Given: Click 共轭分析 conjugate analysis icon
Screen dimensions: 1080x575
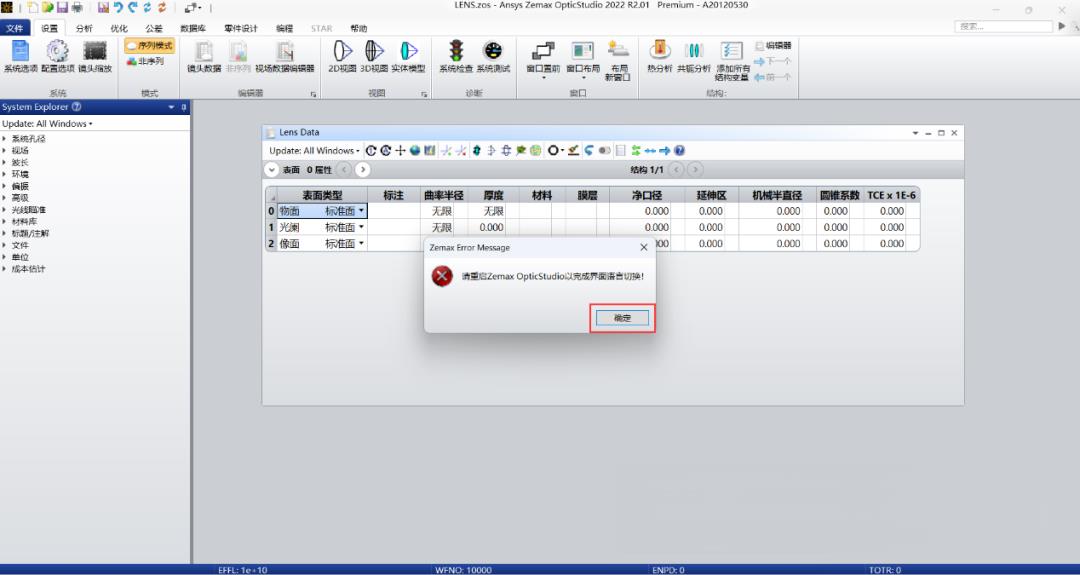Looking at the screenshot, I should click(694, 56).
